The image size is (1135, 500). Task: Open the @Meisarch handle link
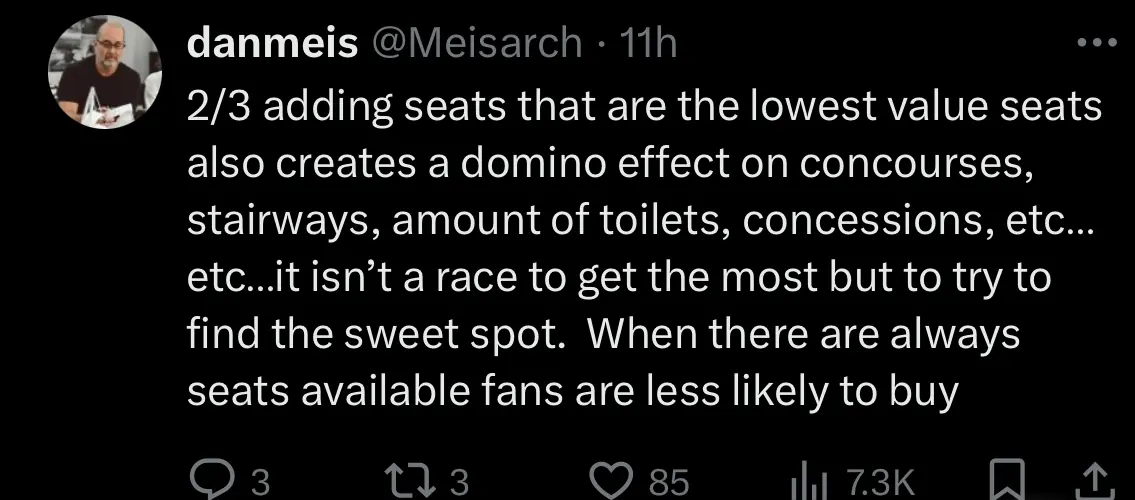coord(476,43)
